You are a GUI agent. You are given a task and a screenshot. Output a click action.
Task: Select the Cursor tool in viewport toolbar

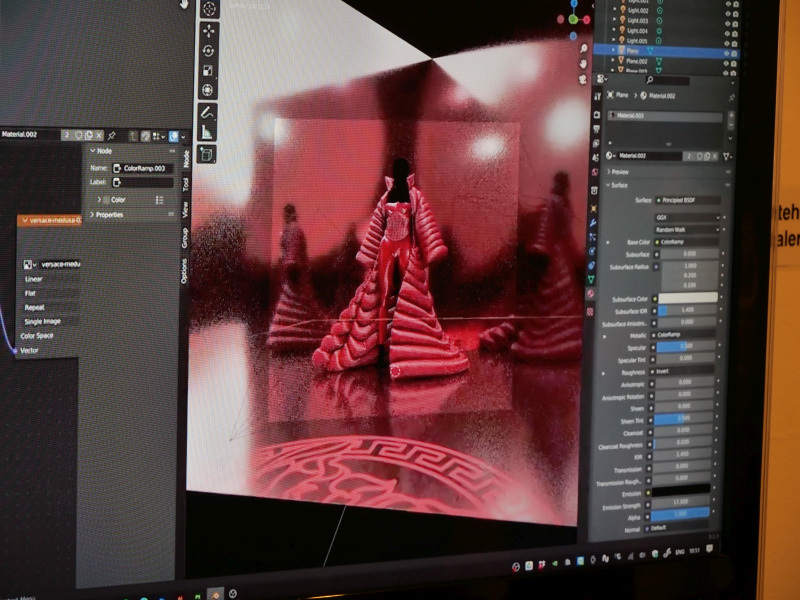pos(209,9)
